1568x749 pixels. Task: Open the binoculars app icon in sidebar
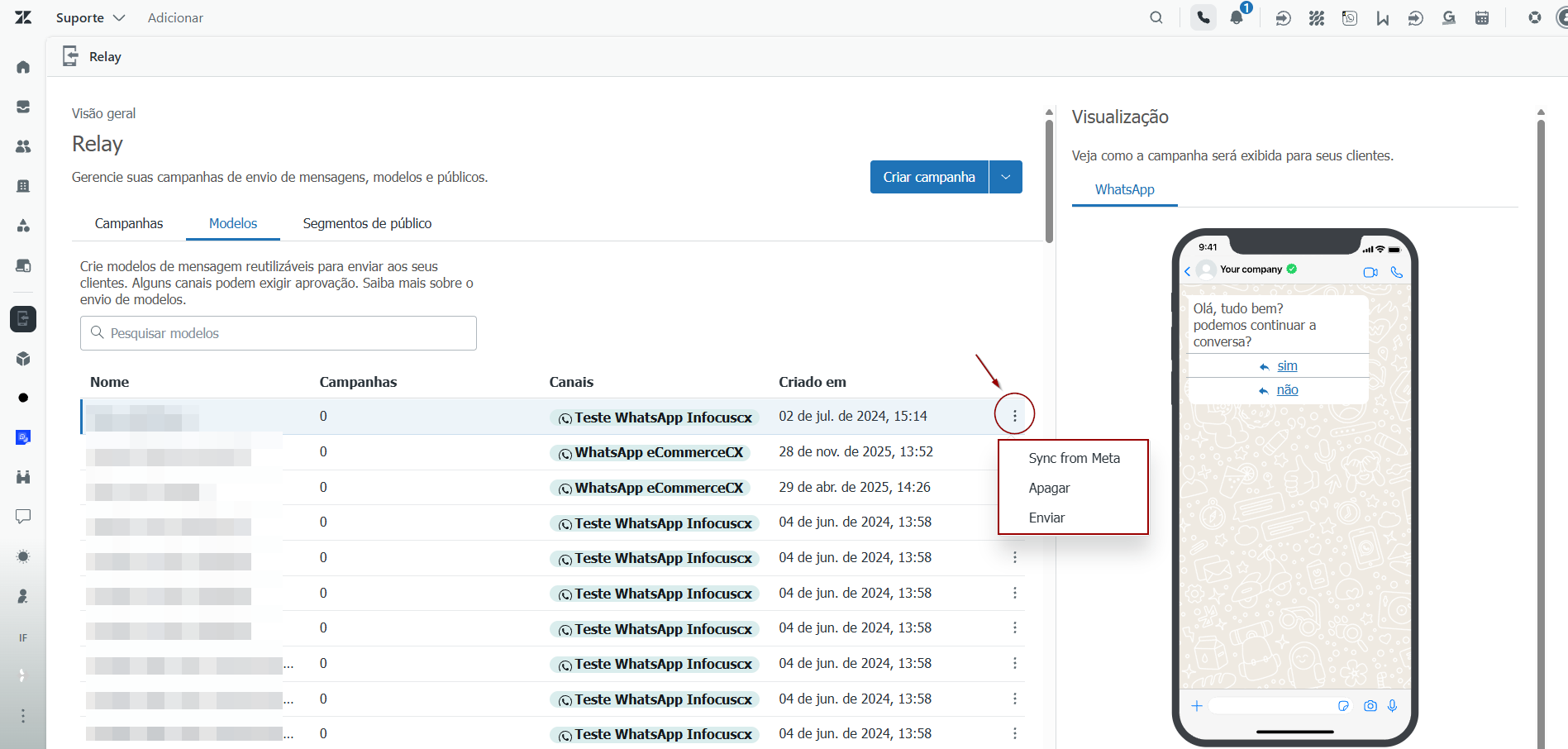(23, 477)
